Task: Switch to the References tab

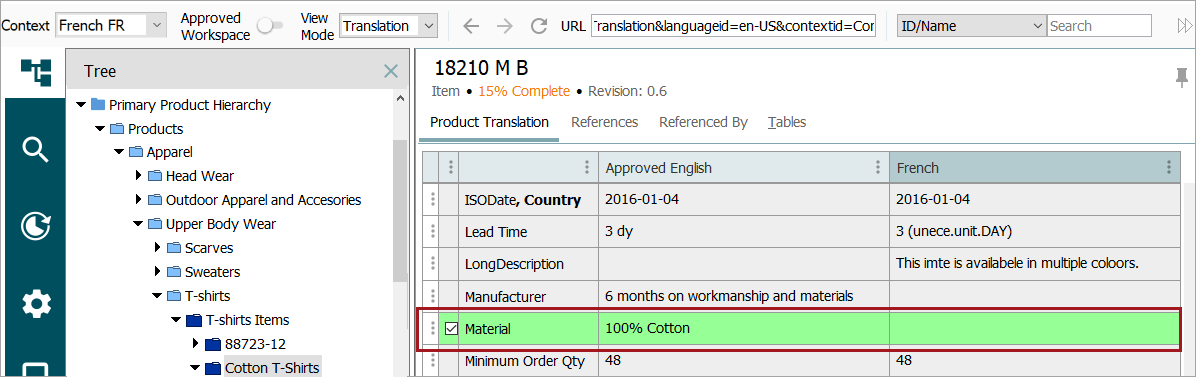Action: pos(604,122)
